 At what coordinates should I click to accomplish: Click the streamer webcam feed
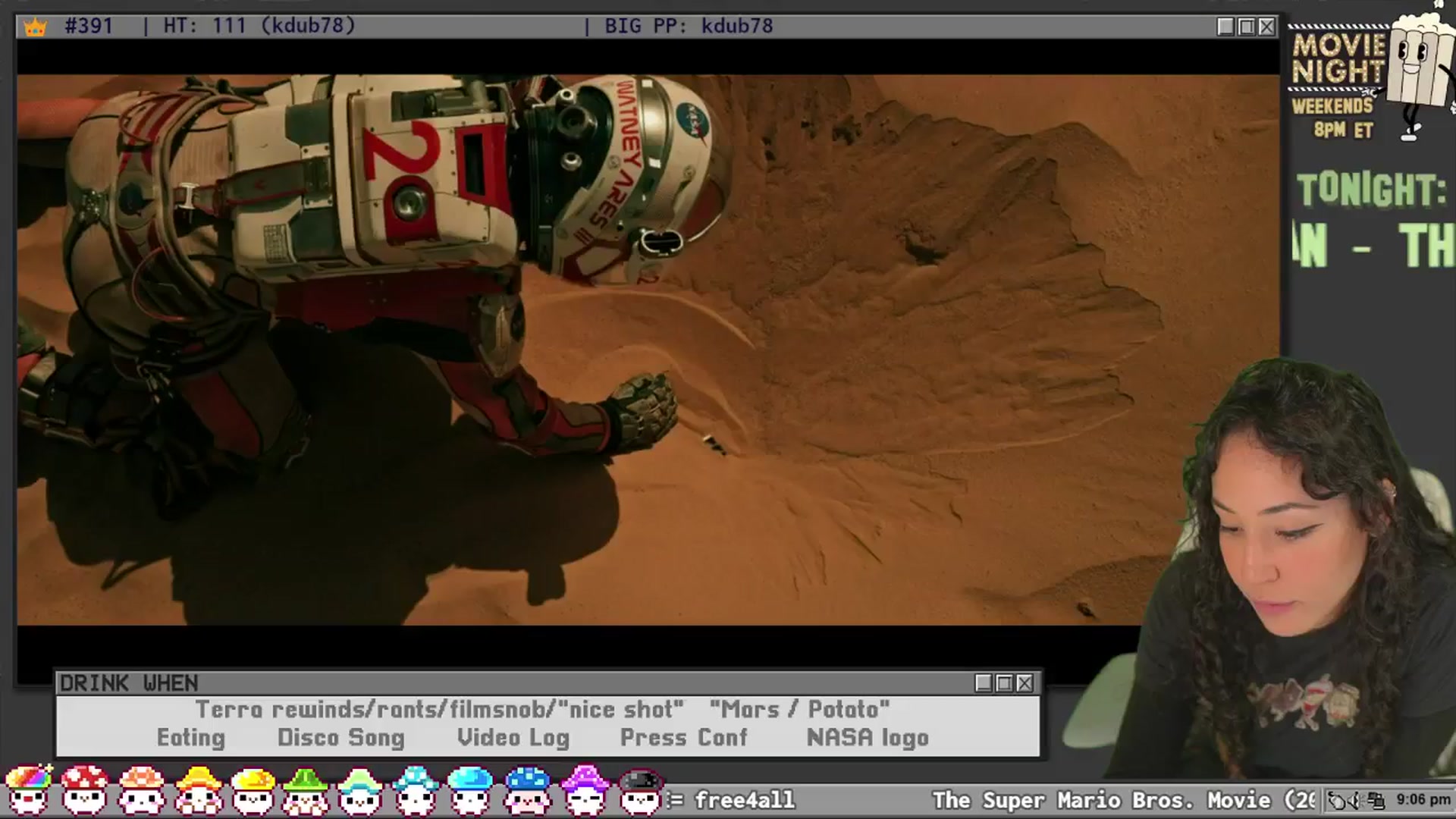1282,569
